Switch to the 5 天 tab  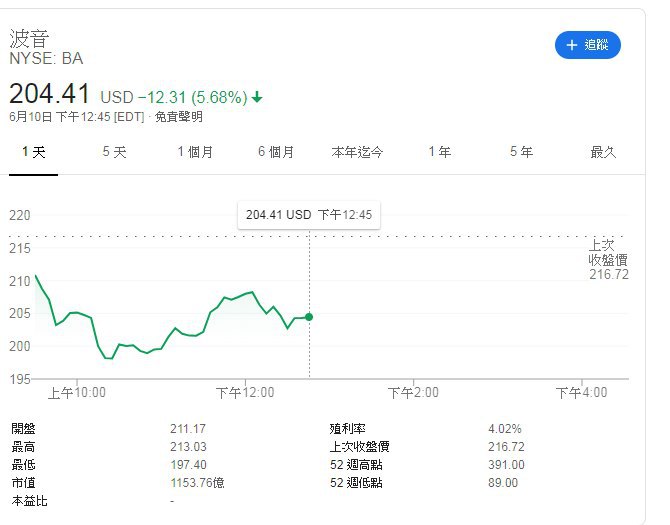click(114, 152)
